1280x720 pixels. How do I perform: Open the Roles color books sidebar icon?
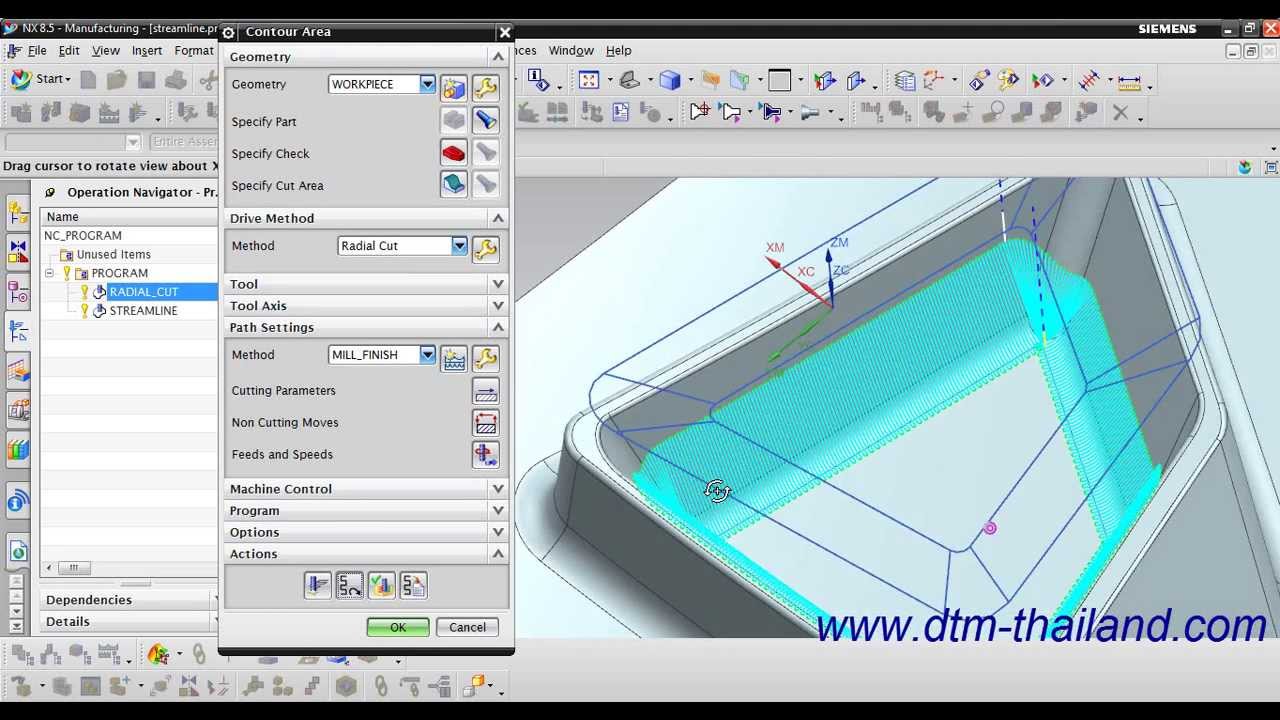pos(17,450)
